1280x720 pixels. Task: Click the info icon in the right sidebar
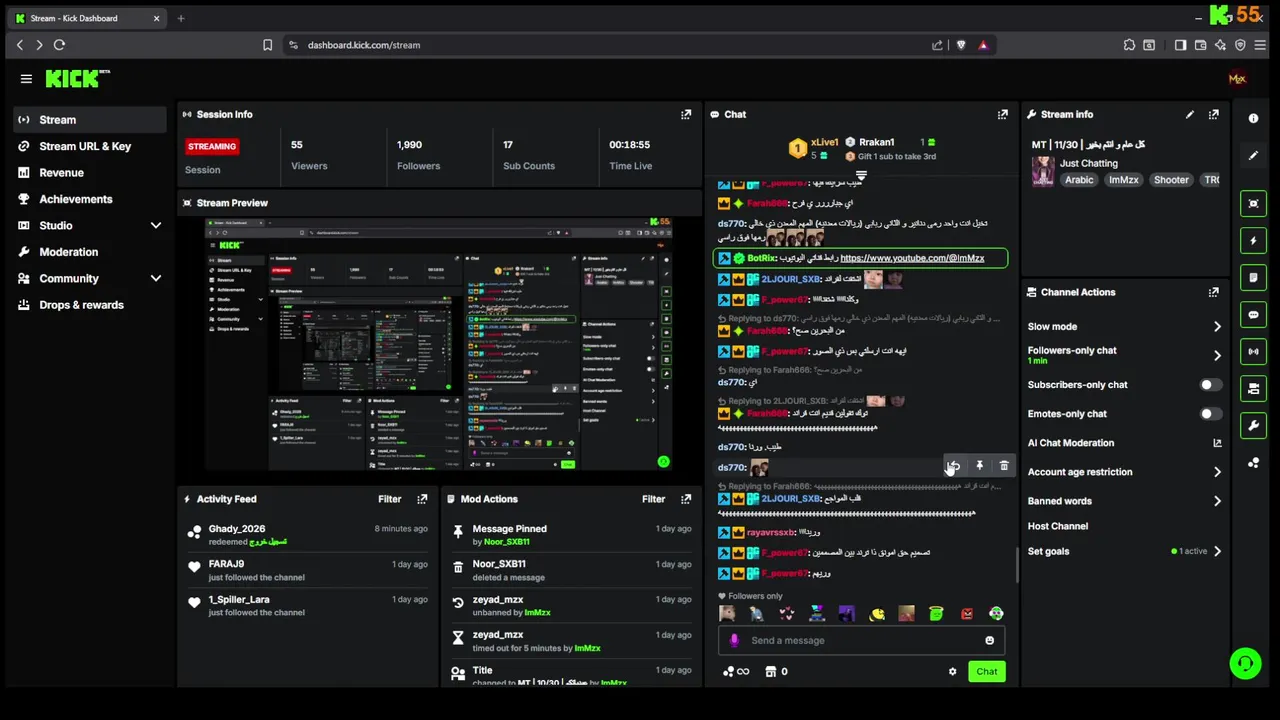[1253, 118]
